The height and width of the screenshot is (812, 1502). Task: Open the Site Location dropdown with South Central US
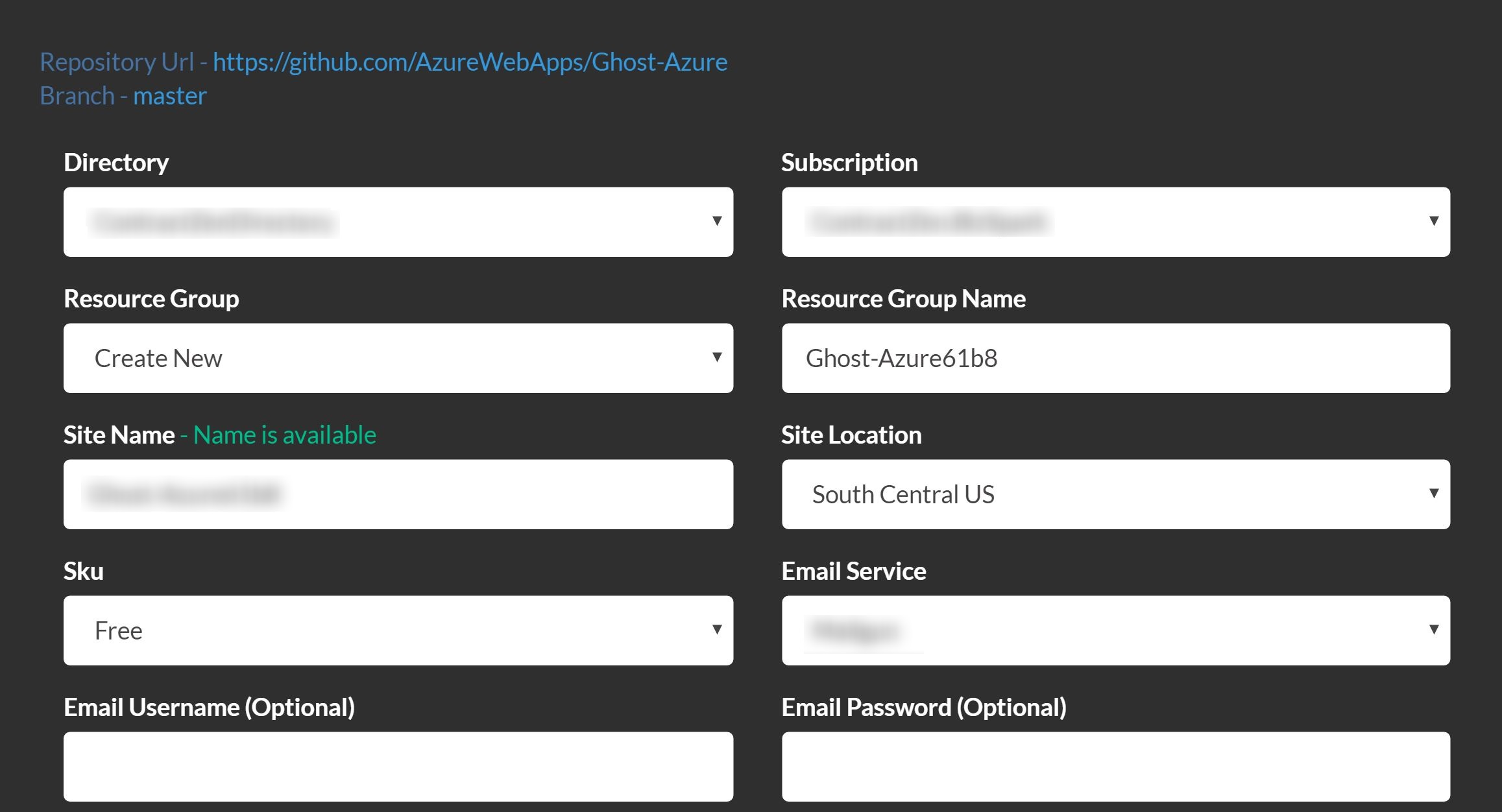pos(1116,494)
